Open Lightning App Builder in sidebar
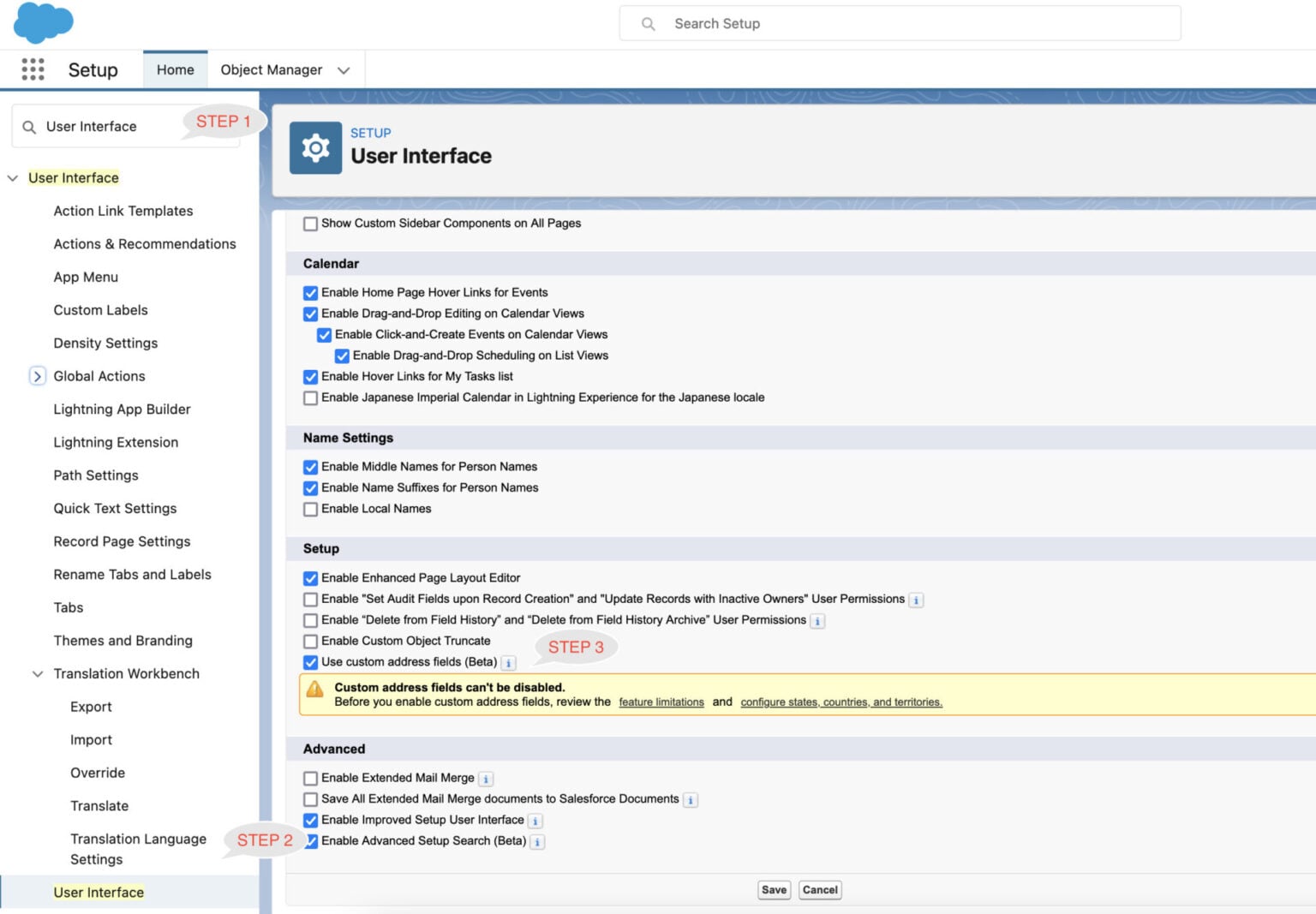 coord(122,409)
